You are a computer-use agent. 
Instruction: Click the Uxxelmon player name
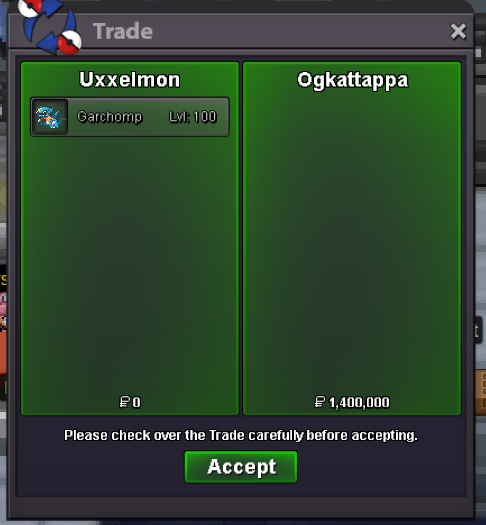130,80
